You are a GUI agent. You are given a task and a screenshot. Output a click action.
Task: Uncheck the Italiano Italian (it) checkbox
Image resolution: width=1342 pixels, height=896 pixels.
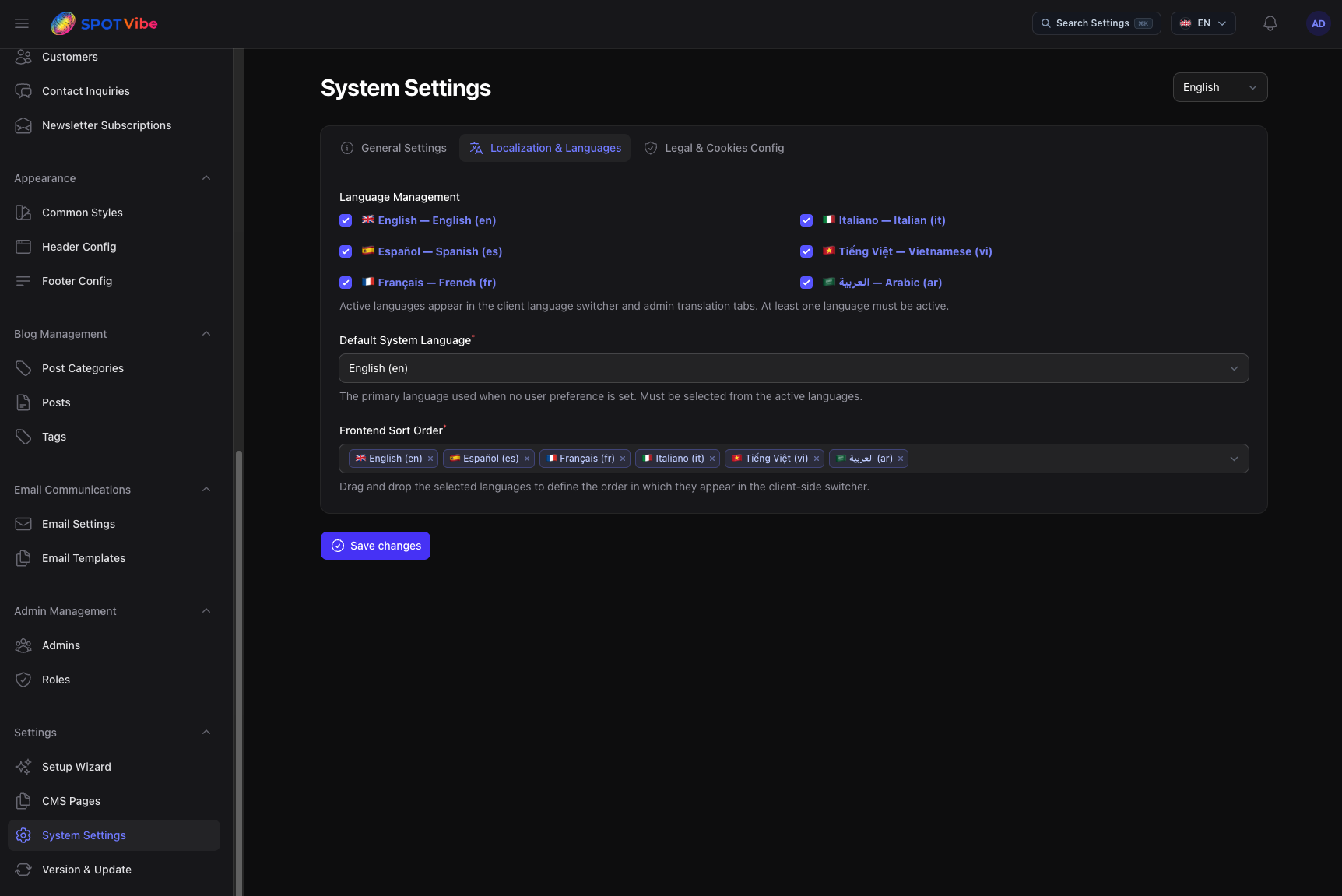click(806, 220)
